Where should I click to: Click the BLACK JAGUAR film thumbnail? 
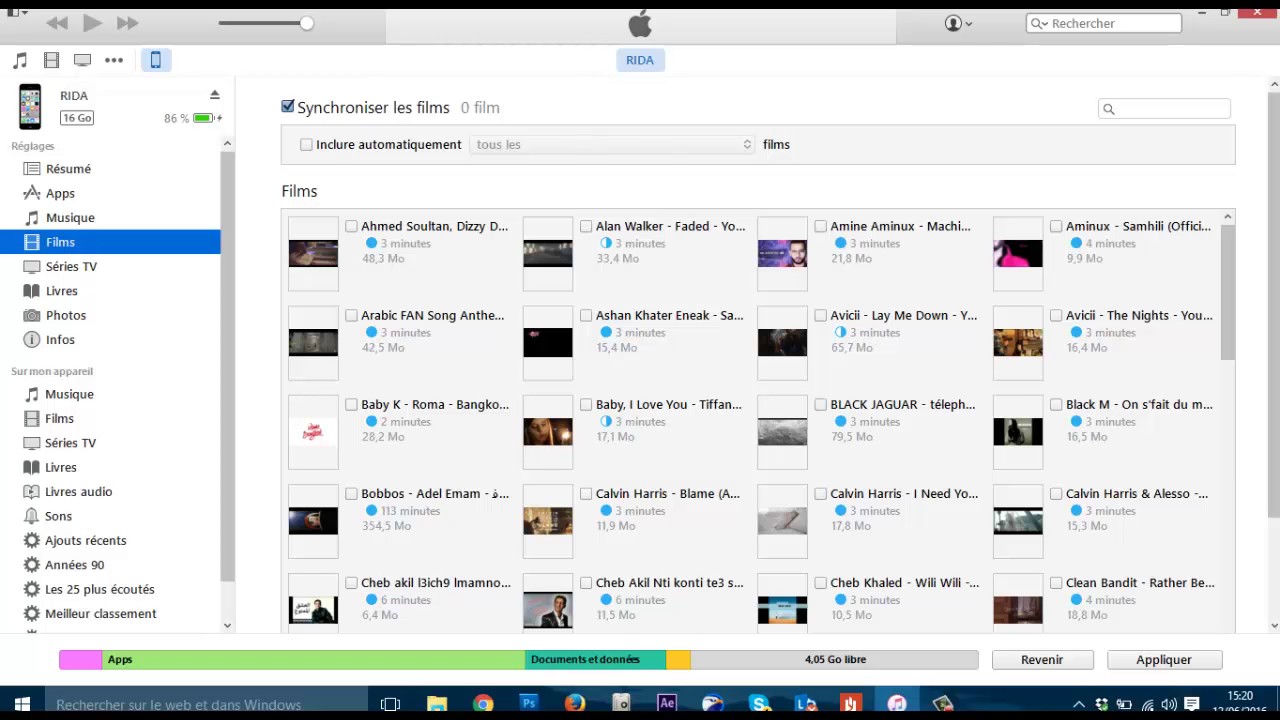coord(782,431)
